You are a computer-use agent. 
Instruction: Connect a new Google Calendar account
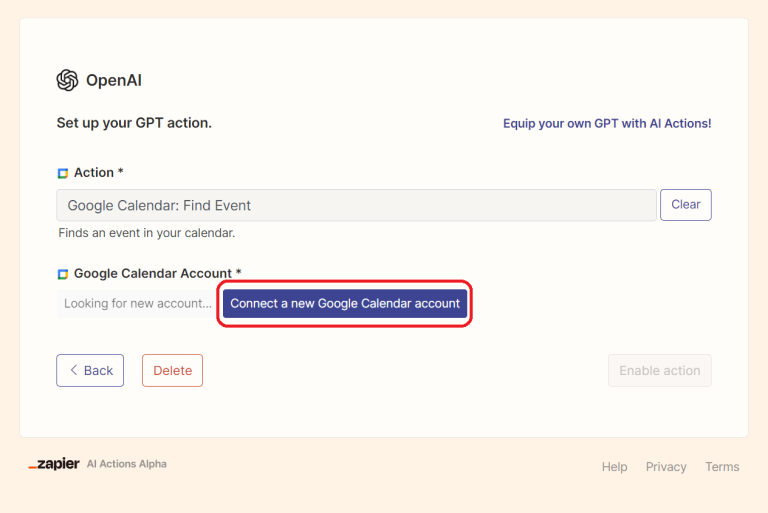tap(345, 303)
